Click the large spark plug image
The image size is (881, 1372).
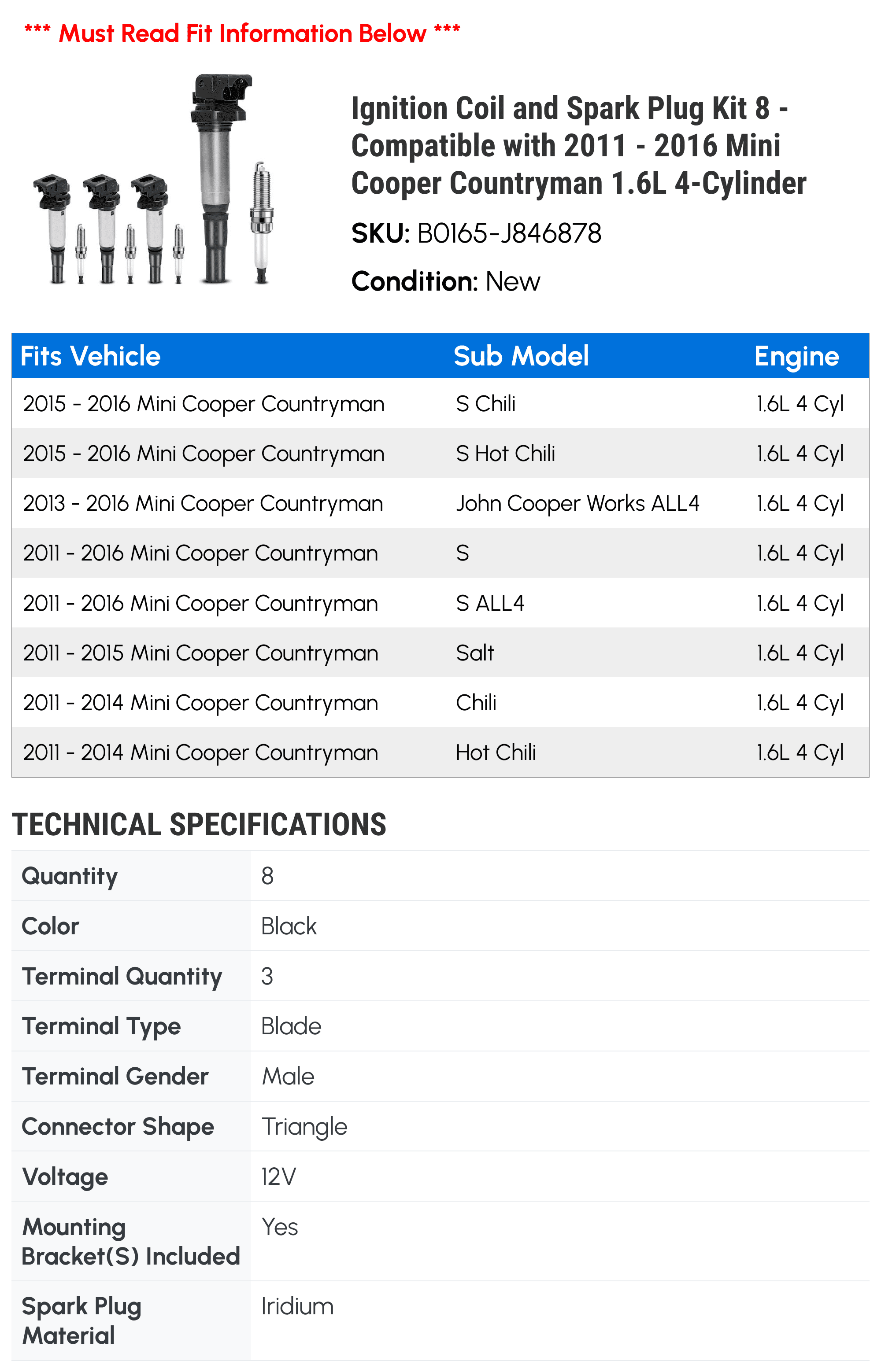(262, 222)
